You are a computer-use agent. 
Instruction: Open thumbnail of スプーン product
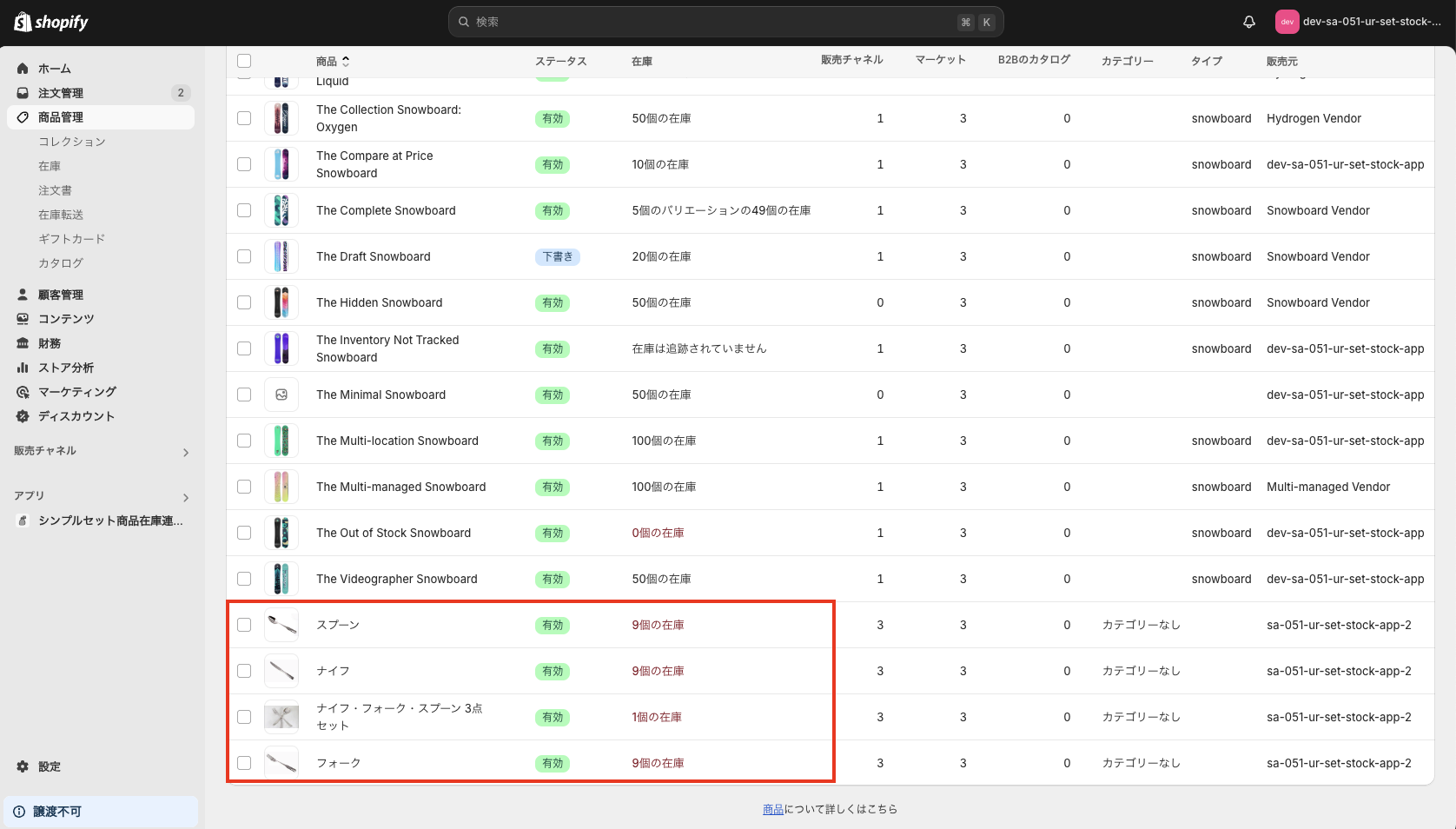[x=281, y=625]
